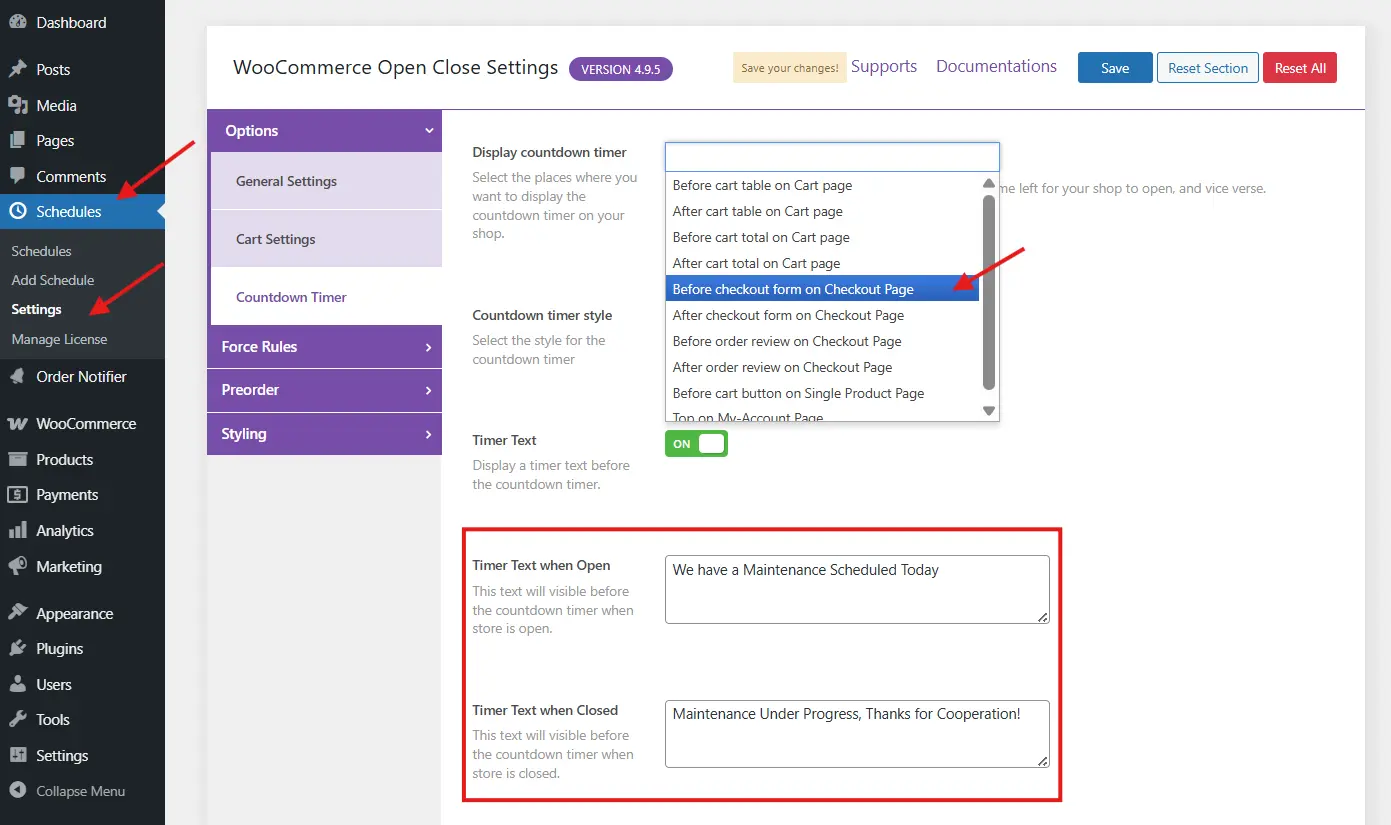This screenshot has height=825, width=1391.
Task: Click the 'Display countdown timer' label
Action: [x=550, y=153]
